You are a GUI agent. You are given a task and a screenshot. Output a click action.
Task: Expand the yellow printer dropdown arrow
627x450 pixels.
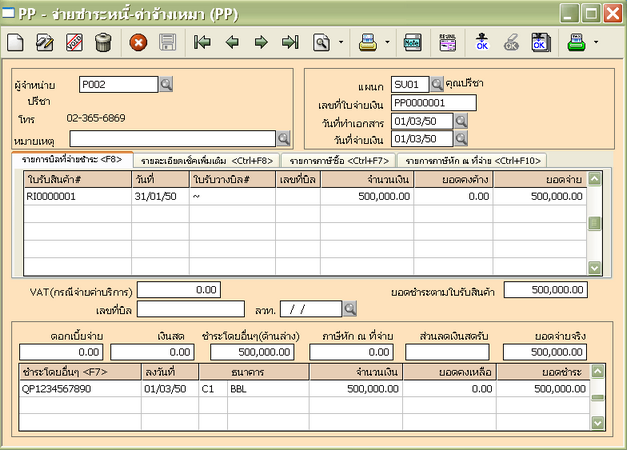pyautogui.click(x=387, y=43)
